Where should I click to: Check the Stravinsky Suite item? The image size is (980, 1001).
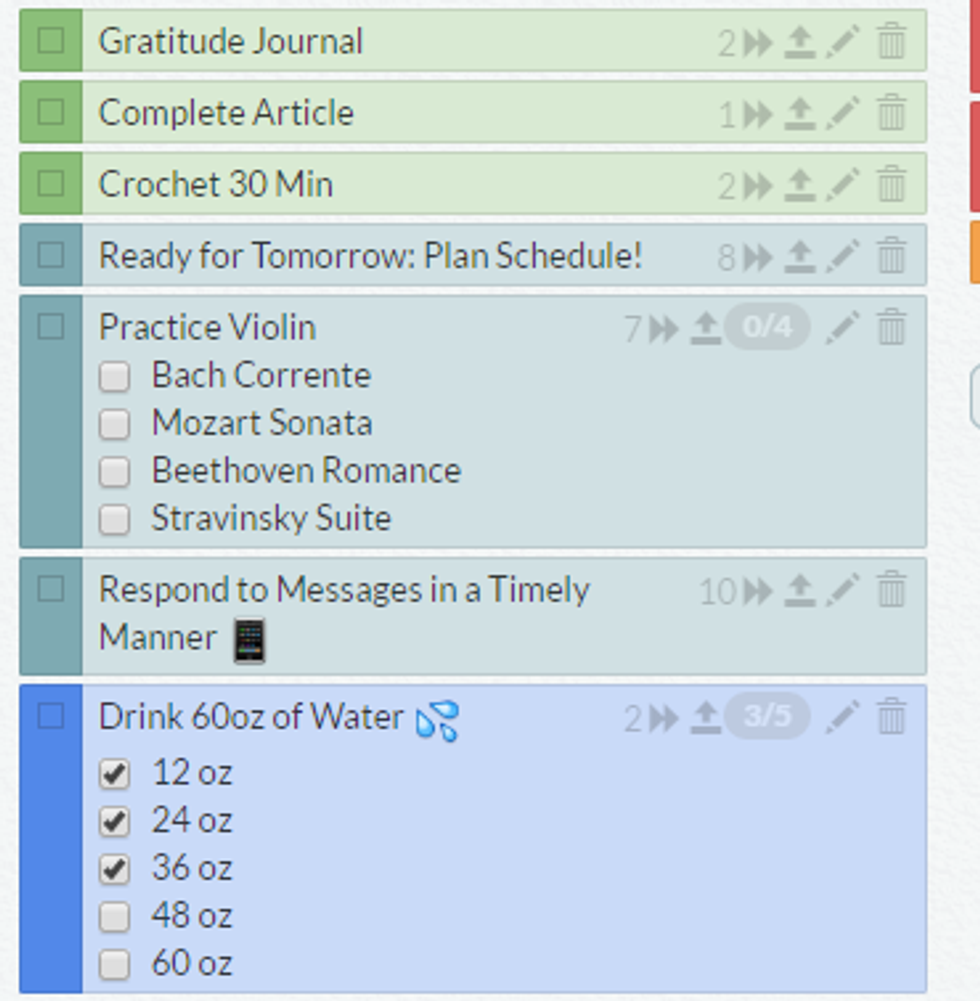tap(115, 519)
